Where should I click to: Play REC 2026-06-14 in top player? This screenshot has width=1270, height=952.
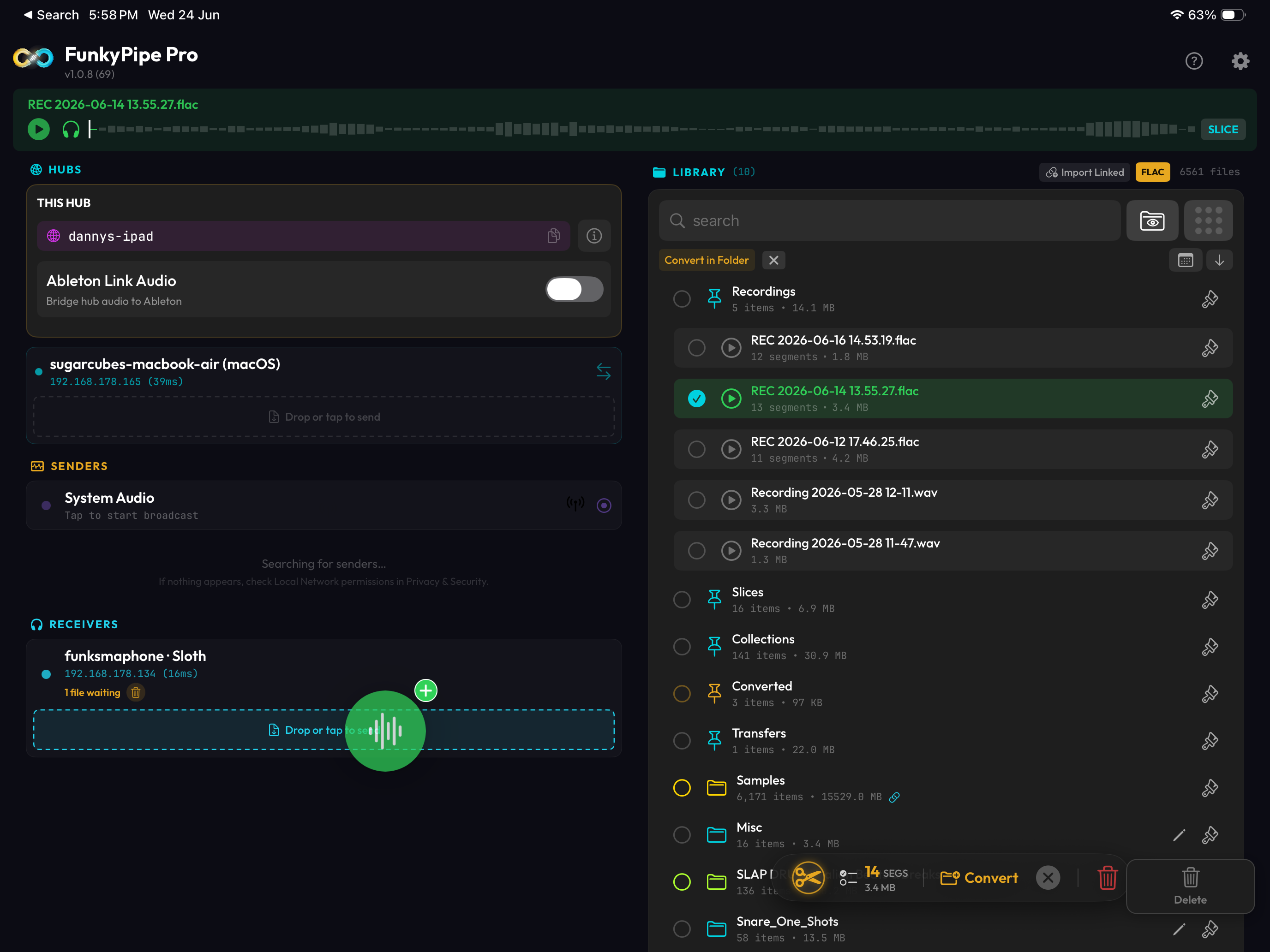point(38,129)
